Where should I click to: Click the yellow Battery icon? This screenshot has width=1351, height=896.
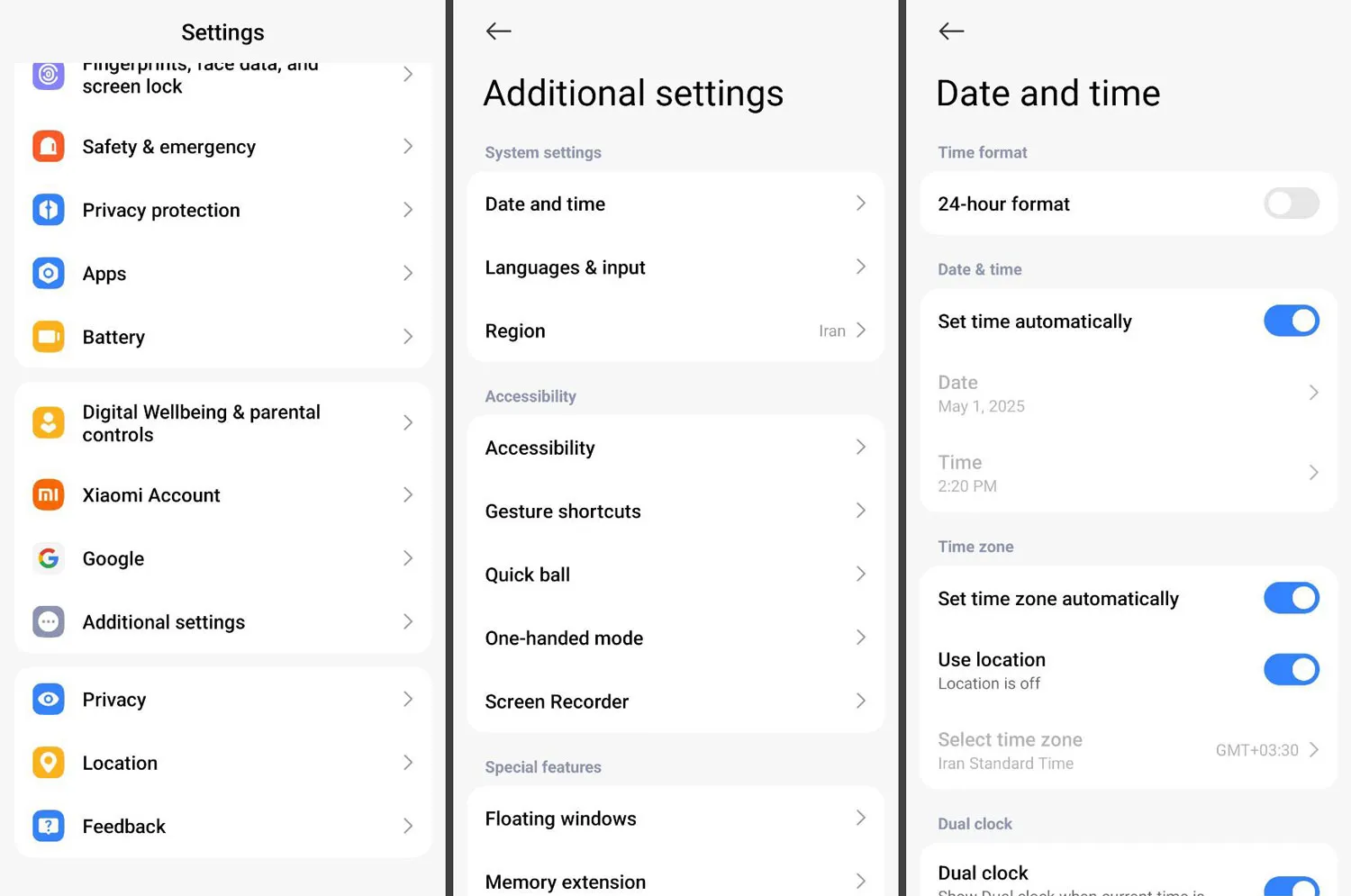[49, 337]
